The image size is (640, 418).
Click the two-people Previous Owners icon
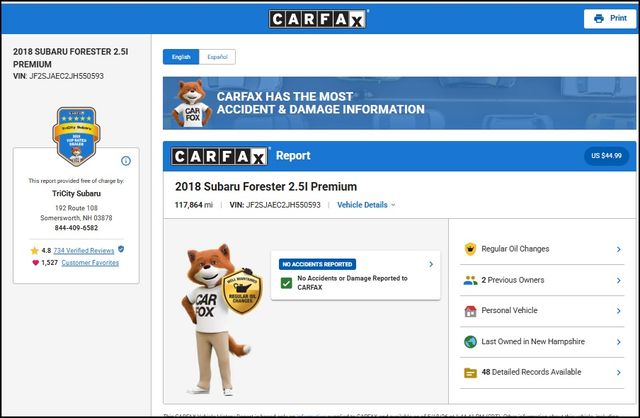pyautogui.click(x=470, y=280)
